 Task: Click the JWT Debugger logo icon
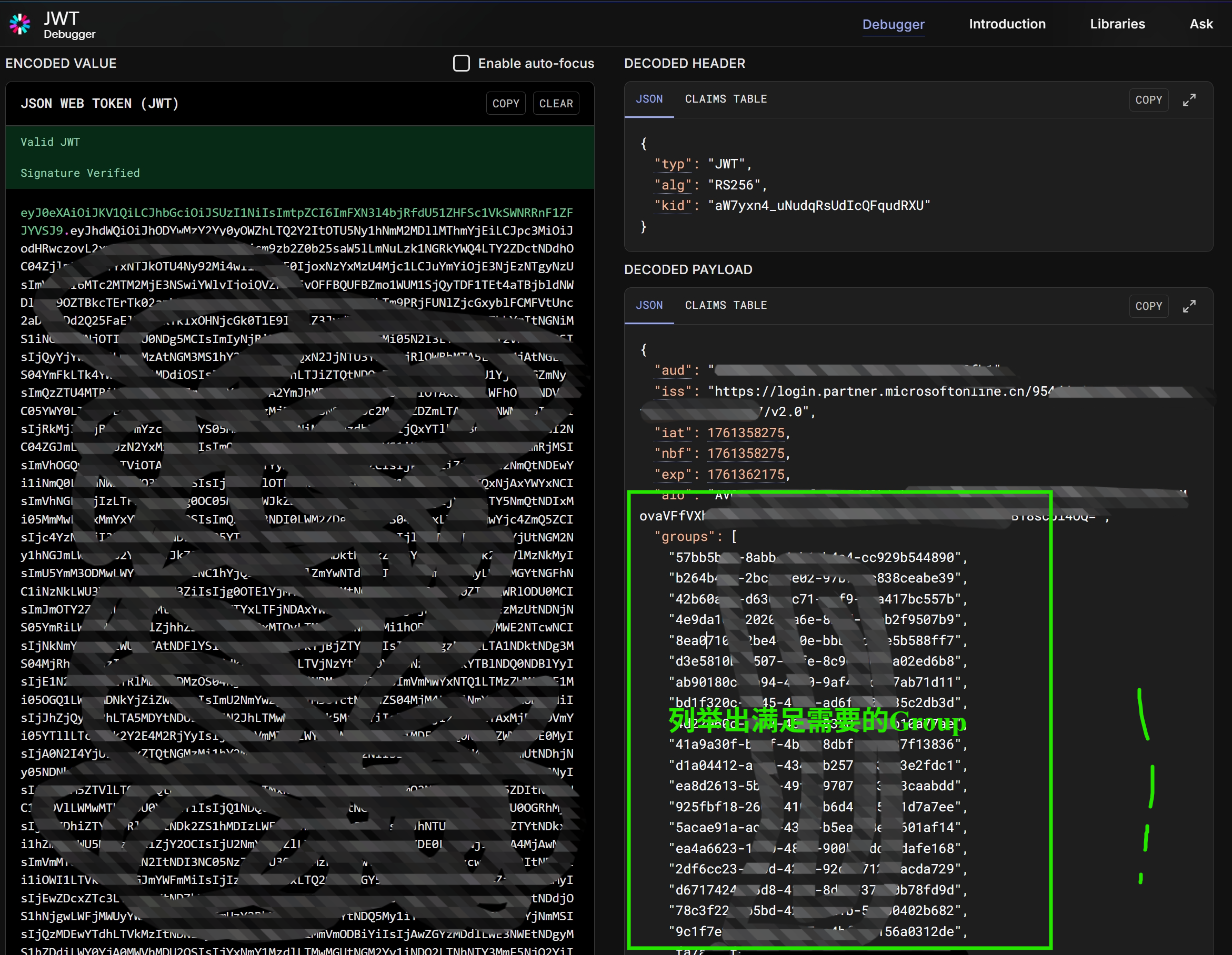tap(20, 24)
